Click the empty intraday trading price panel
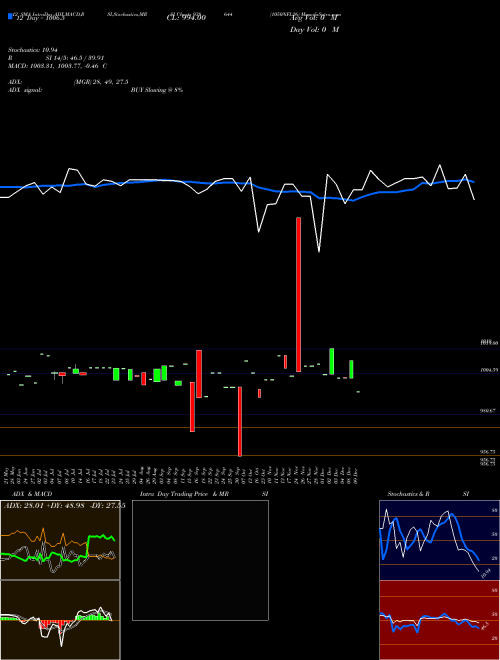 (200, 560)
